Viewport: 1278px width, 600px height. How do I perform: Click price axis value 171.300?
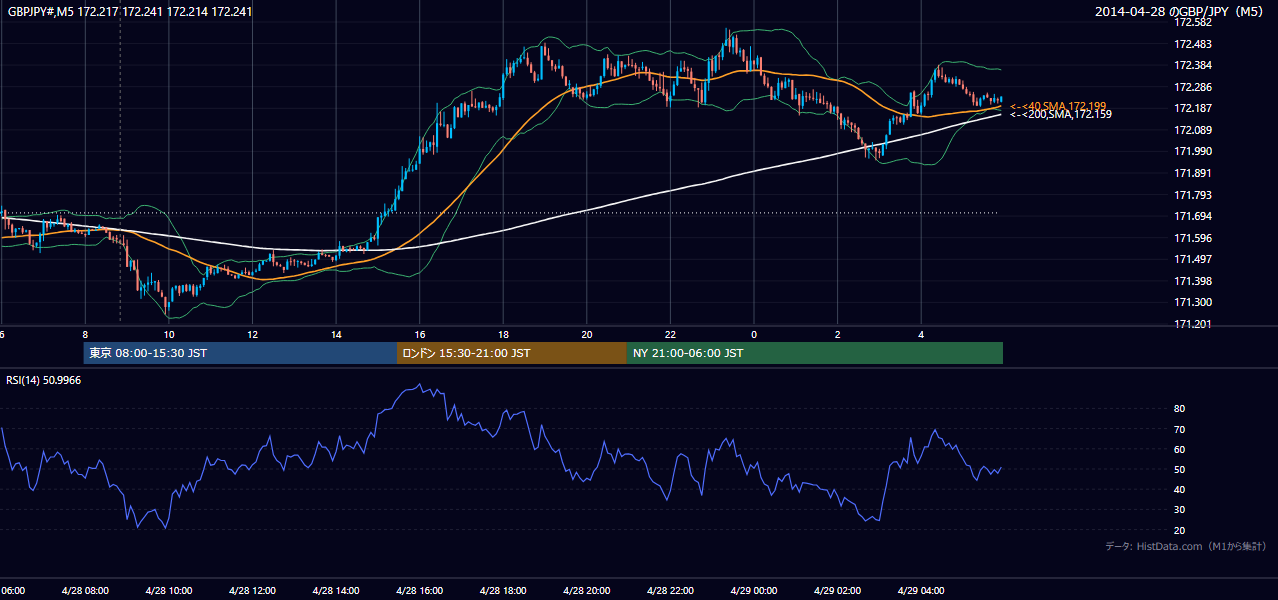coord(1193,302)
